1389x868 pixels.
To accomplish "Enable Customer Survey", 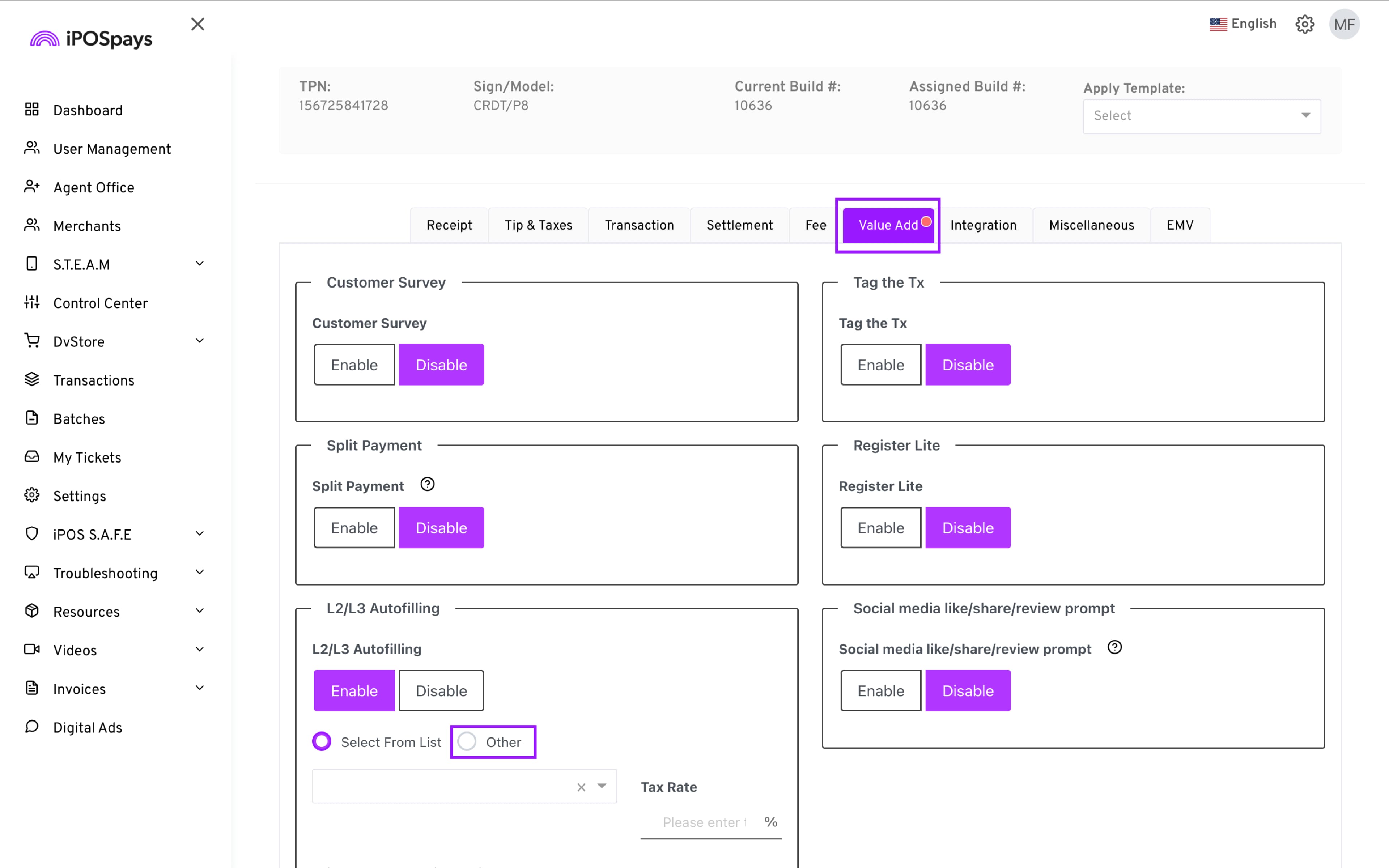I will [x=354, y=365].
